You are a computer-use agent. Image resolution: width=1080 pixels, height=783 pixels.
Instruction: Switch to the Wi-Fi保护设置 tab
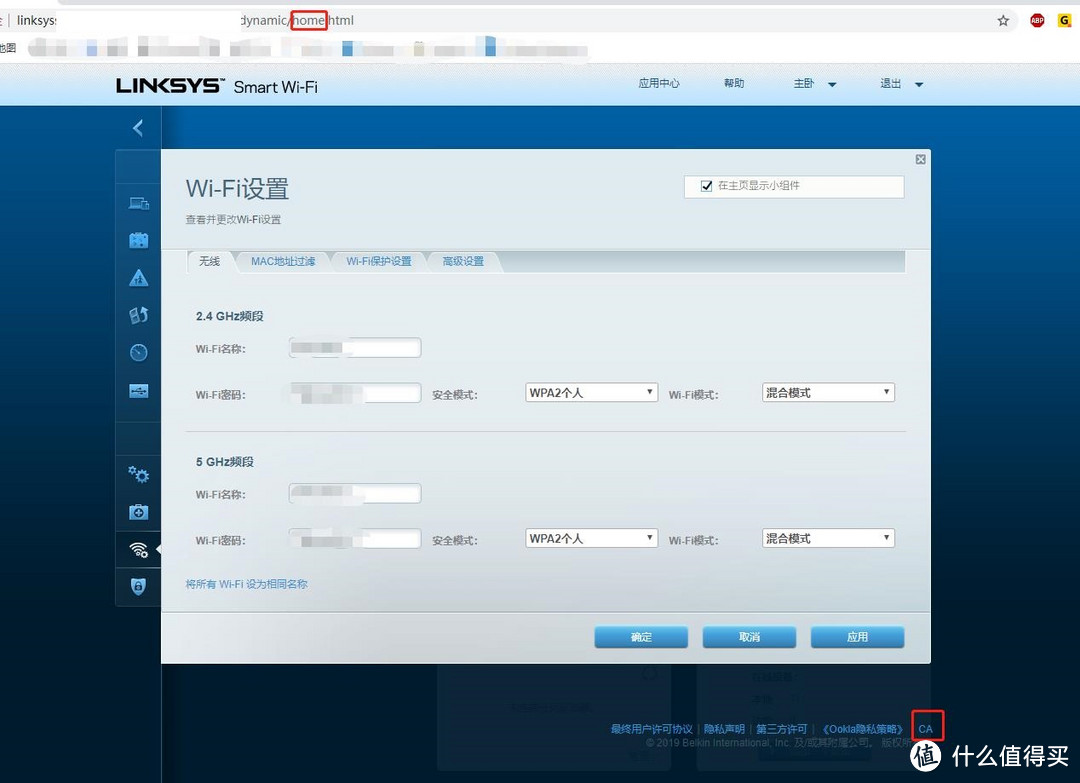point(379,261)
